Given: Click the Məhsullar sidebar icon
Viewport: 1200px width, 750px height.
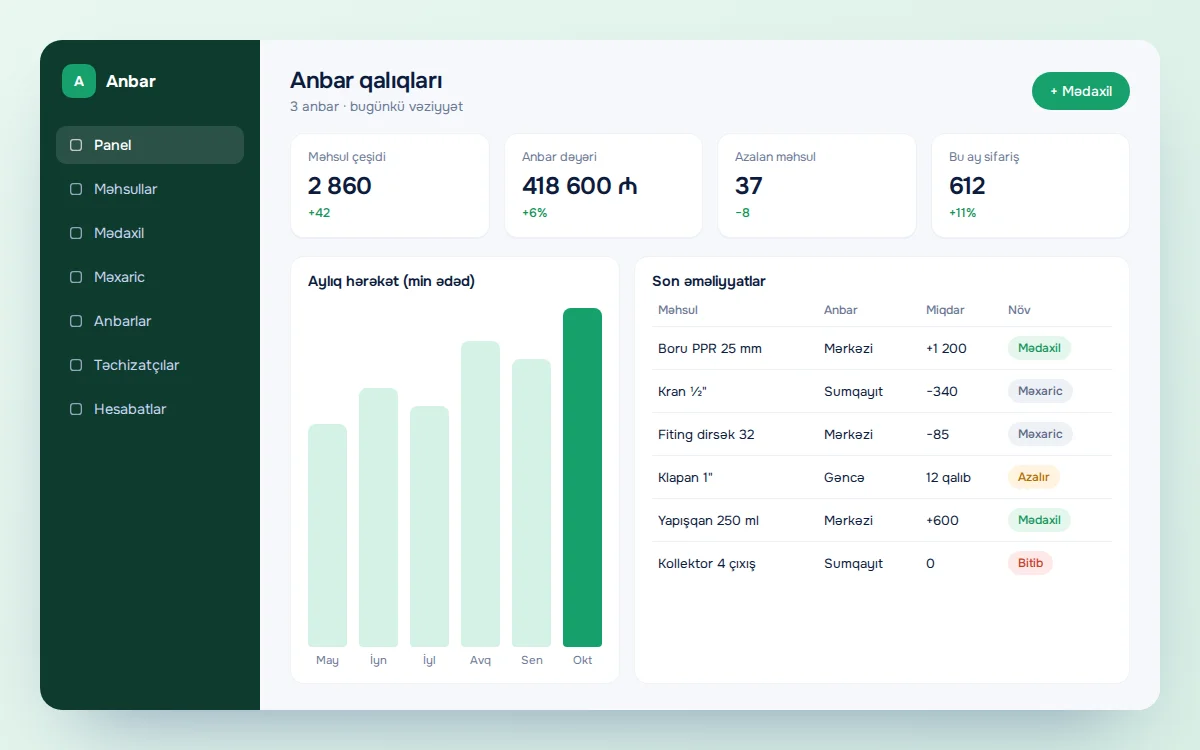Looking at the screenshot, I should pyautogui.click(x=76, y=189).
